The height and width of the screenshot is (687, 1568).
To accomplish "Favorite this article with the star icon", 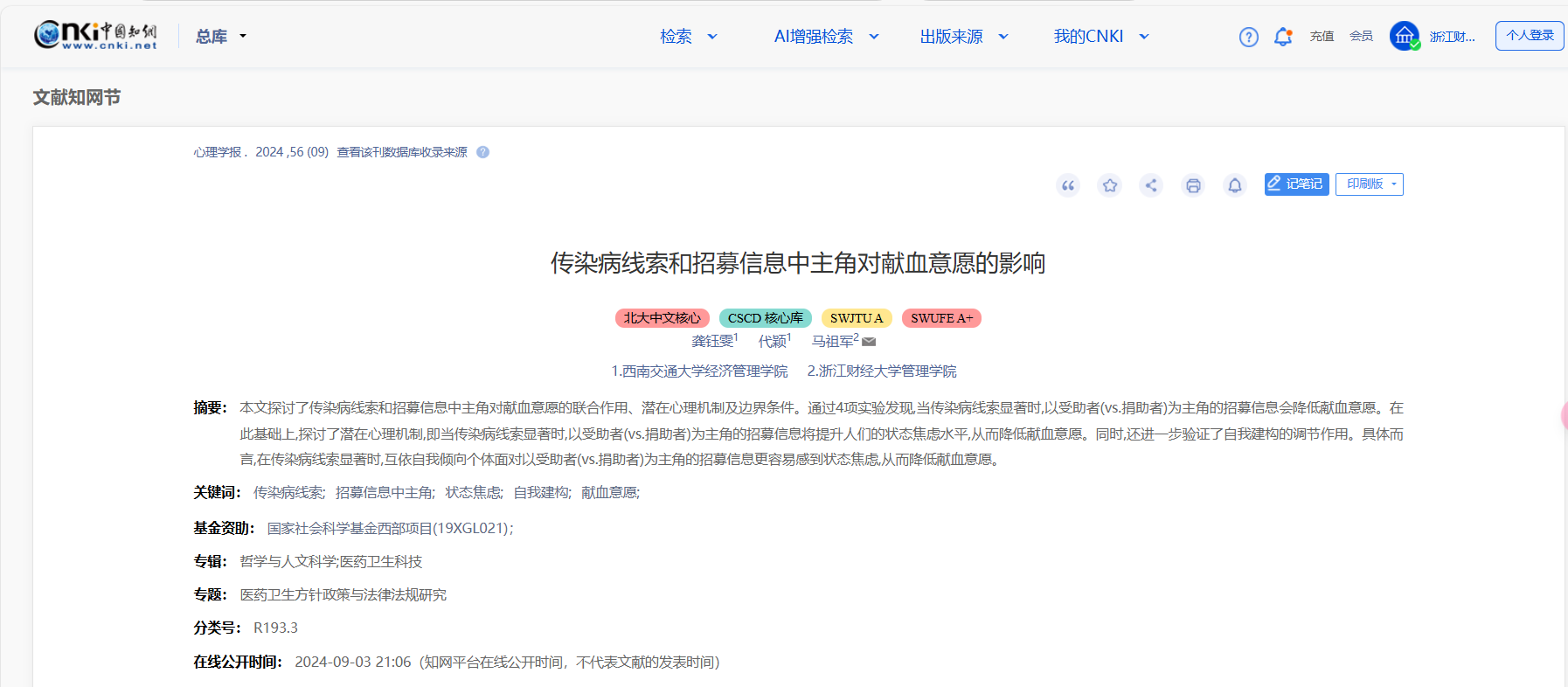I will click(x=1109, y=185).
